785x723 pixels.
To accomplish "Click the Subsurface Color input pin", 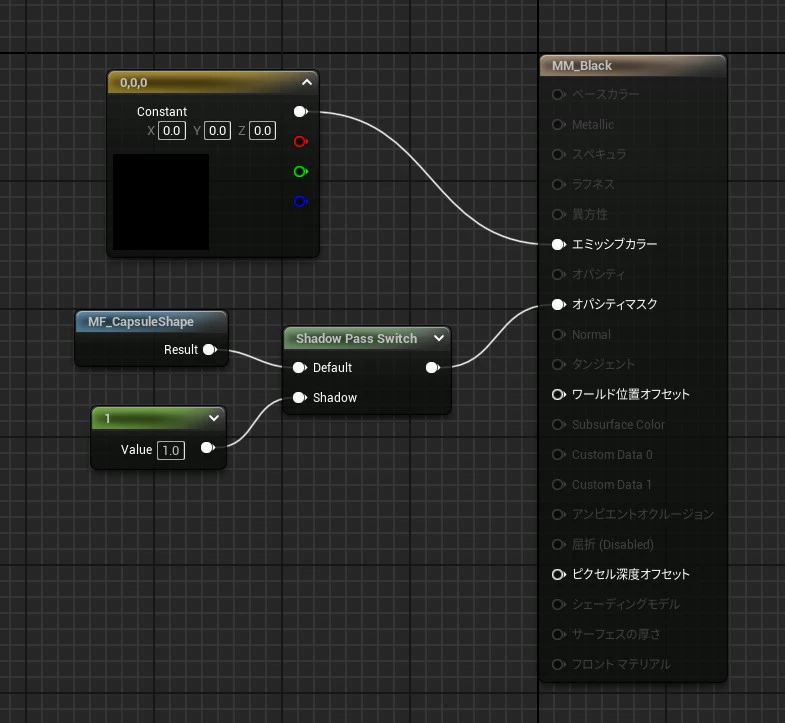I will (558, 425).
